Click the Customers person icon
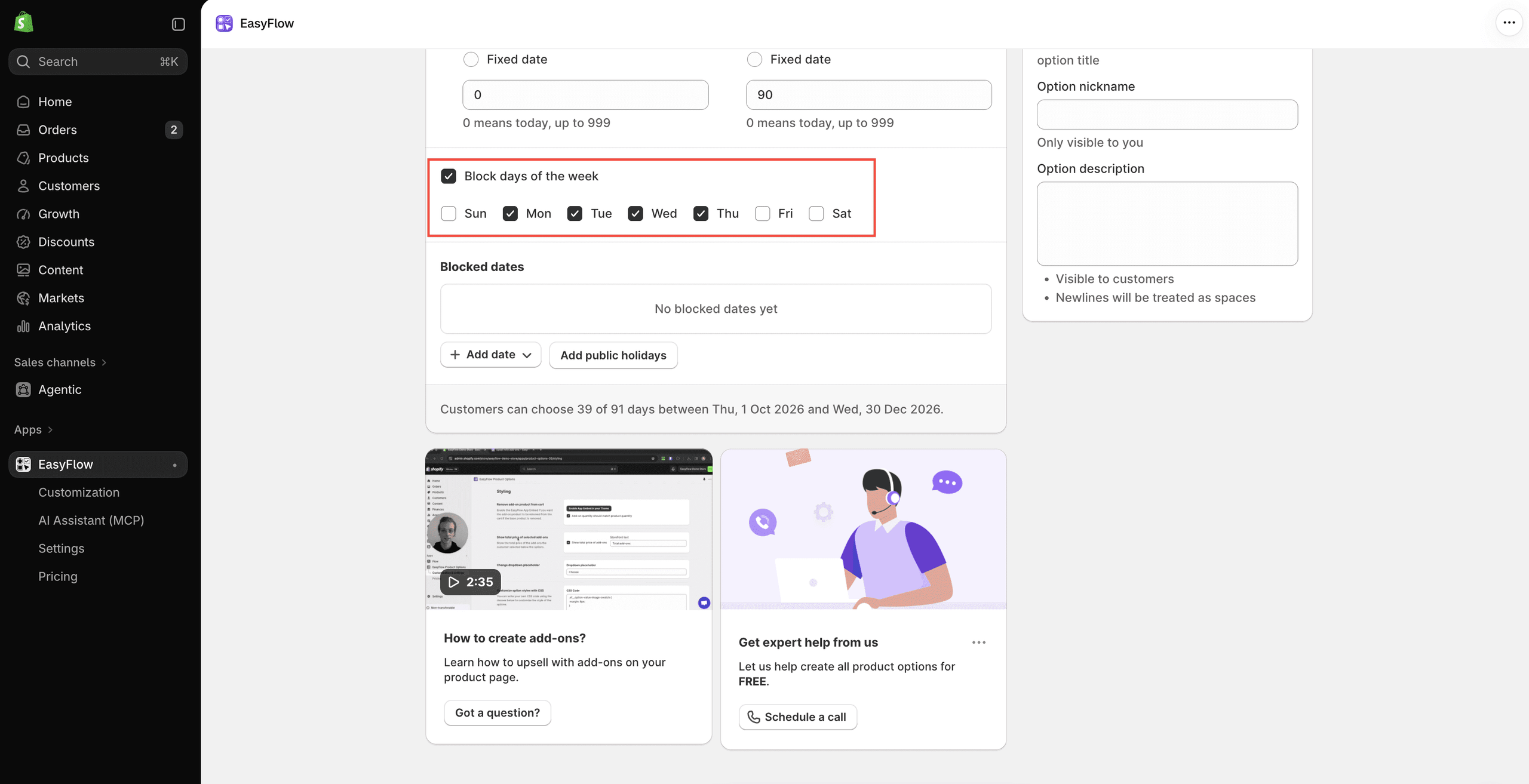1529x784 pixels. click(23, 186)
